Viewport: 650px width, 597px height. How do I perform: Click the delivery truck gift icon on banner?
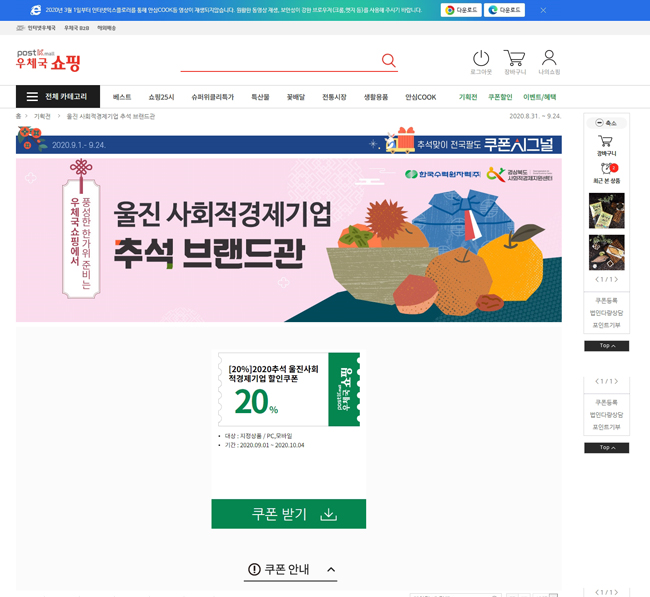(400, 140)
